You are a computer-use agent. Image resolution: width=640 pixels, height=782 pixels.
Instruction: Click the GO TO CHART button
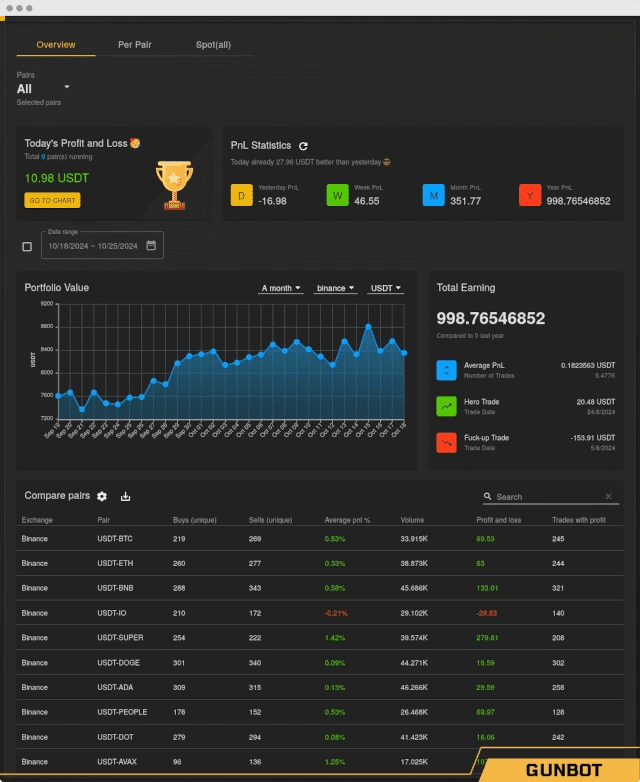tap(52, 200)
